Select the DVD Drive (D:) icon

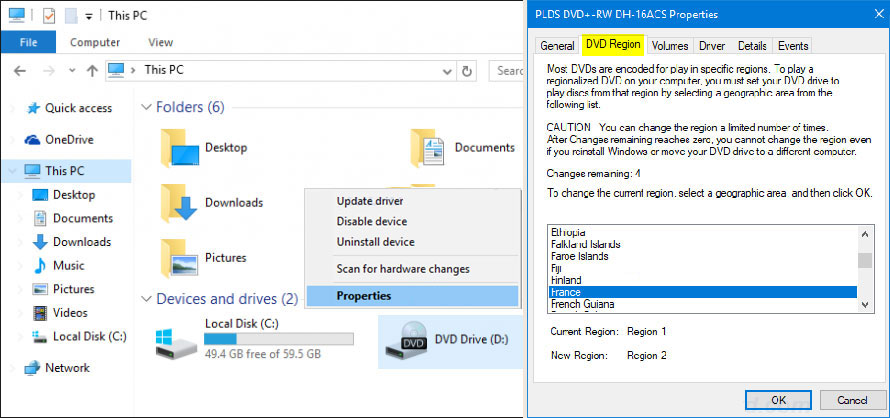pyautogui.click(x=406, y=340)
